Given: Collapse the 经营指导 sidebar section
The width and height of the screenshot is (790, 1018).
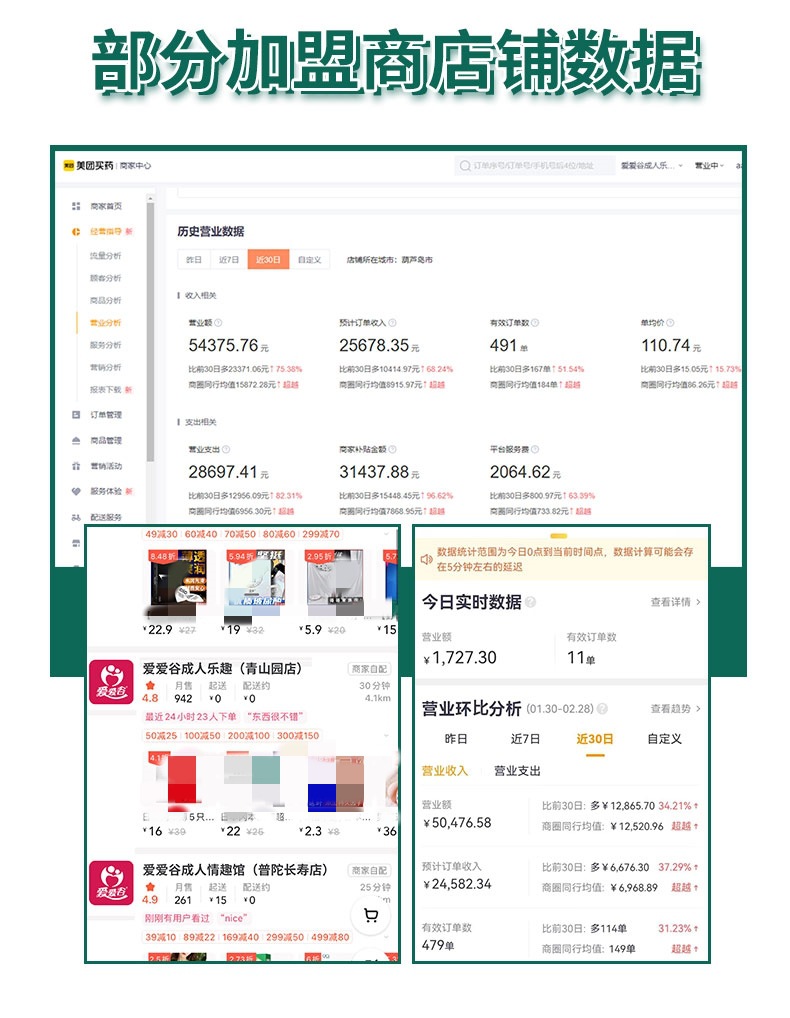Looking at the screenshot, I should pos(104,232).
